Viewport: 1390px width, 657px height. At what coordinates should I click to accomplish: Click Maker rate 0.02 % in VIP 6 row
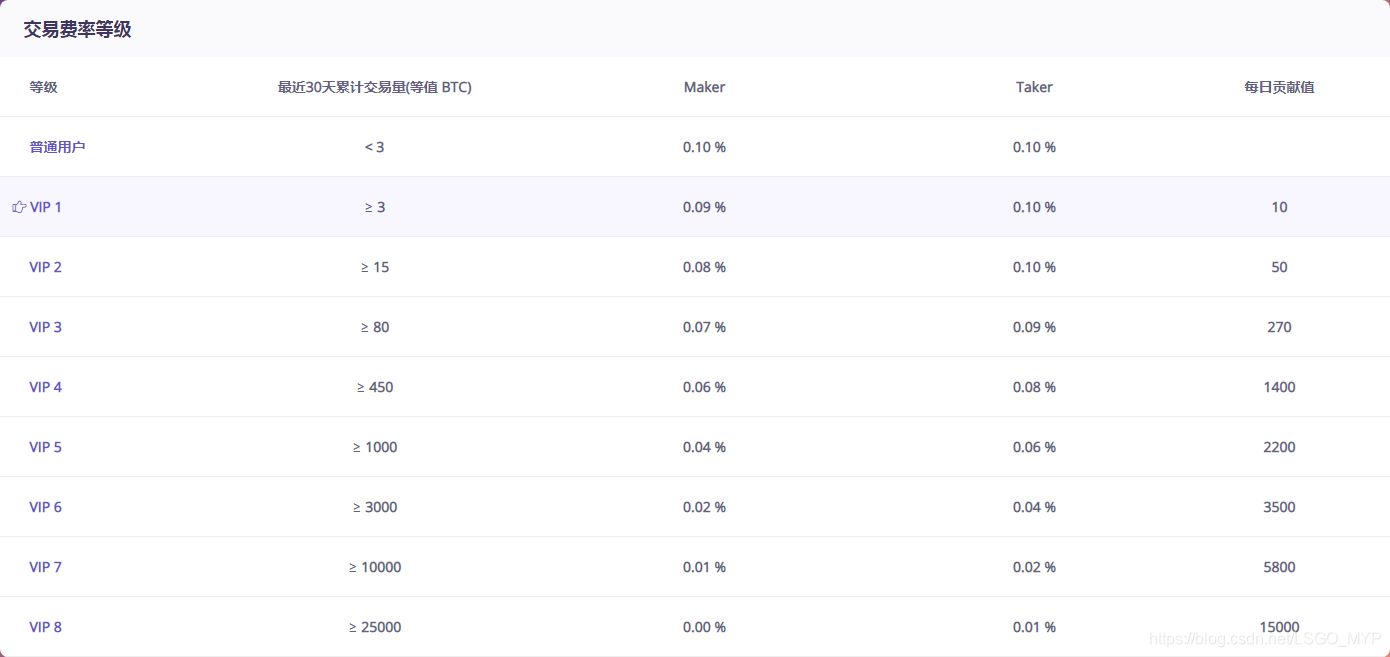704,507
